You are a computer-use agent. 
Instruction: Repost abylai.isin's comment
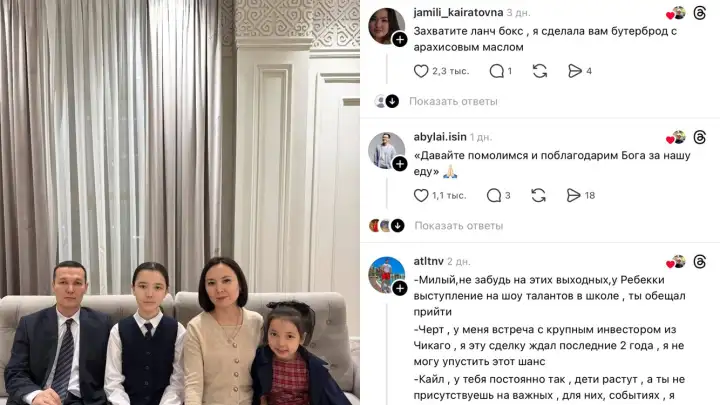[538, 196]
